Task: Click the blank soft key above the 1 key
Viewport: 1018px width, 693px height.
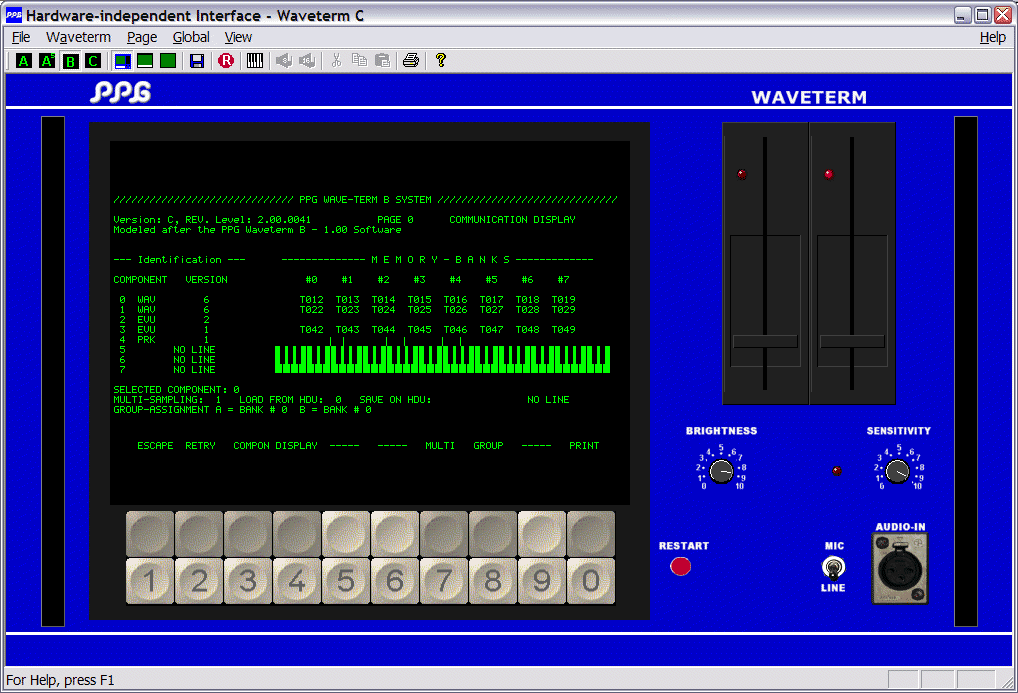Action: tap(150, 534)
